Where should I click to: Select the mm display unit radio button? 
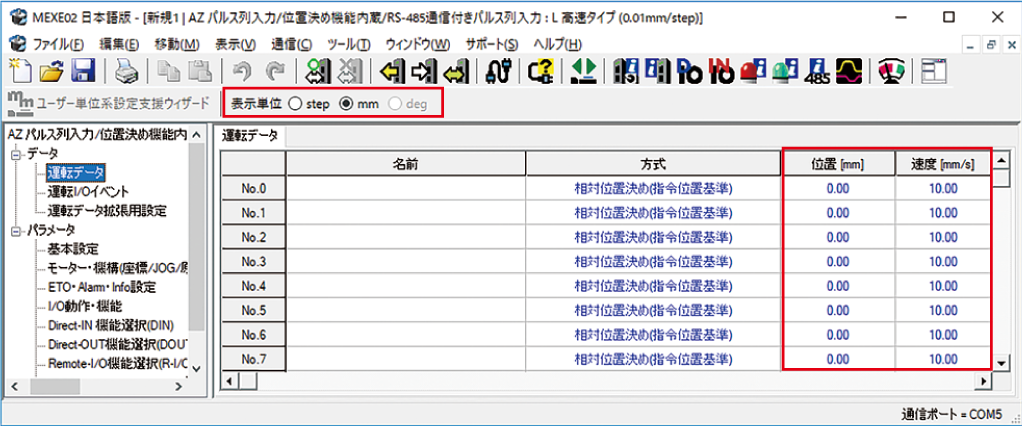point(347,103)
